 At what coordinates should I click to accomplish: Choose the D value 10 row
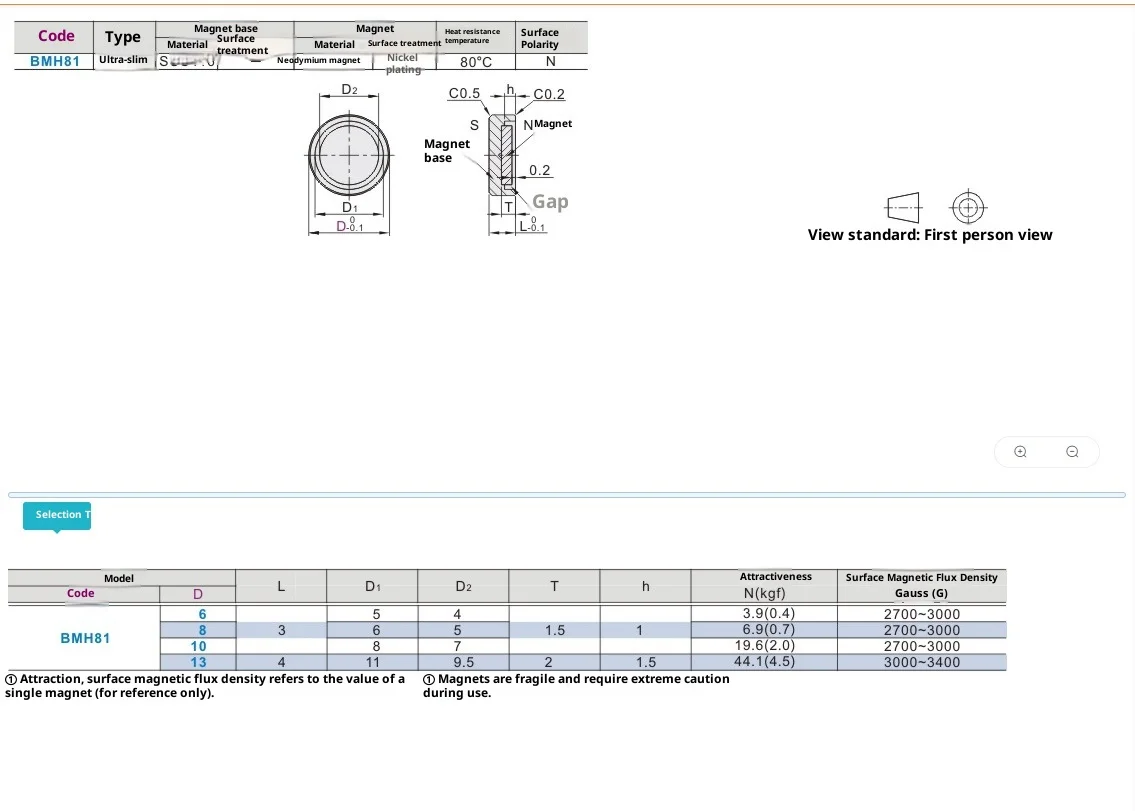point(199,646)
